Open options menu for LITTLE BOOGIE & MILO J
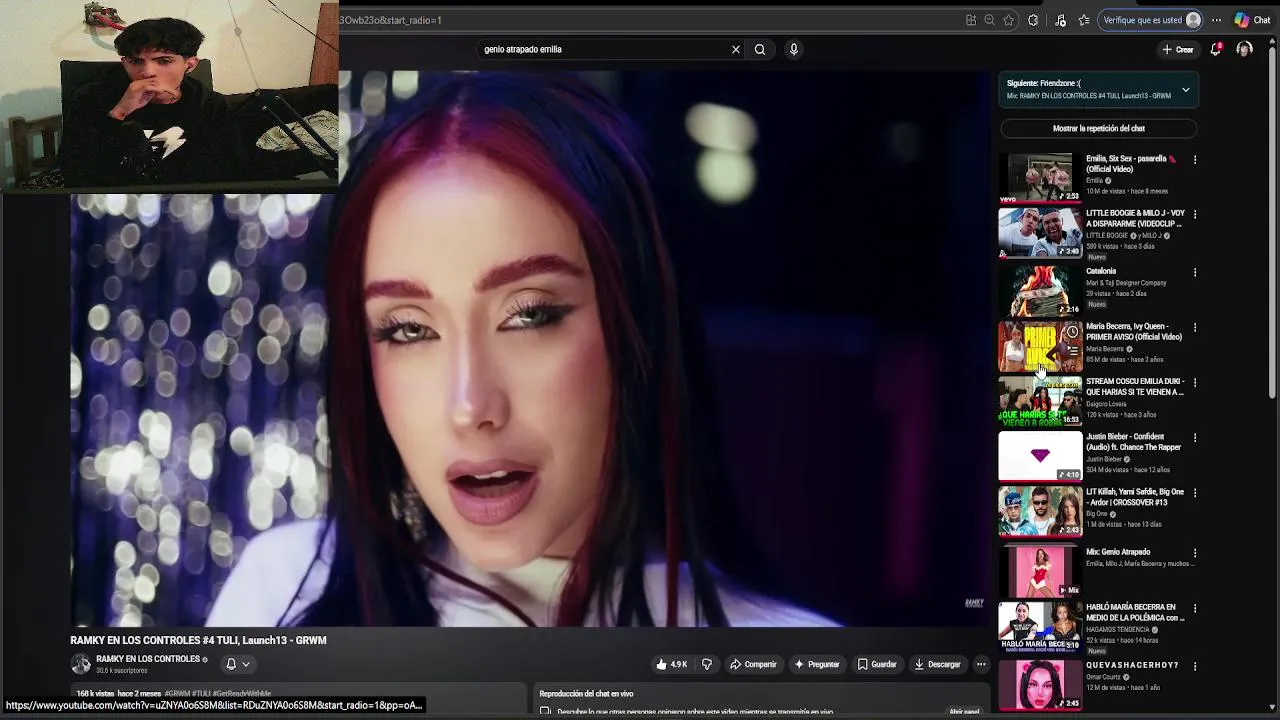 coord(1194,215)
